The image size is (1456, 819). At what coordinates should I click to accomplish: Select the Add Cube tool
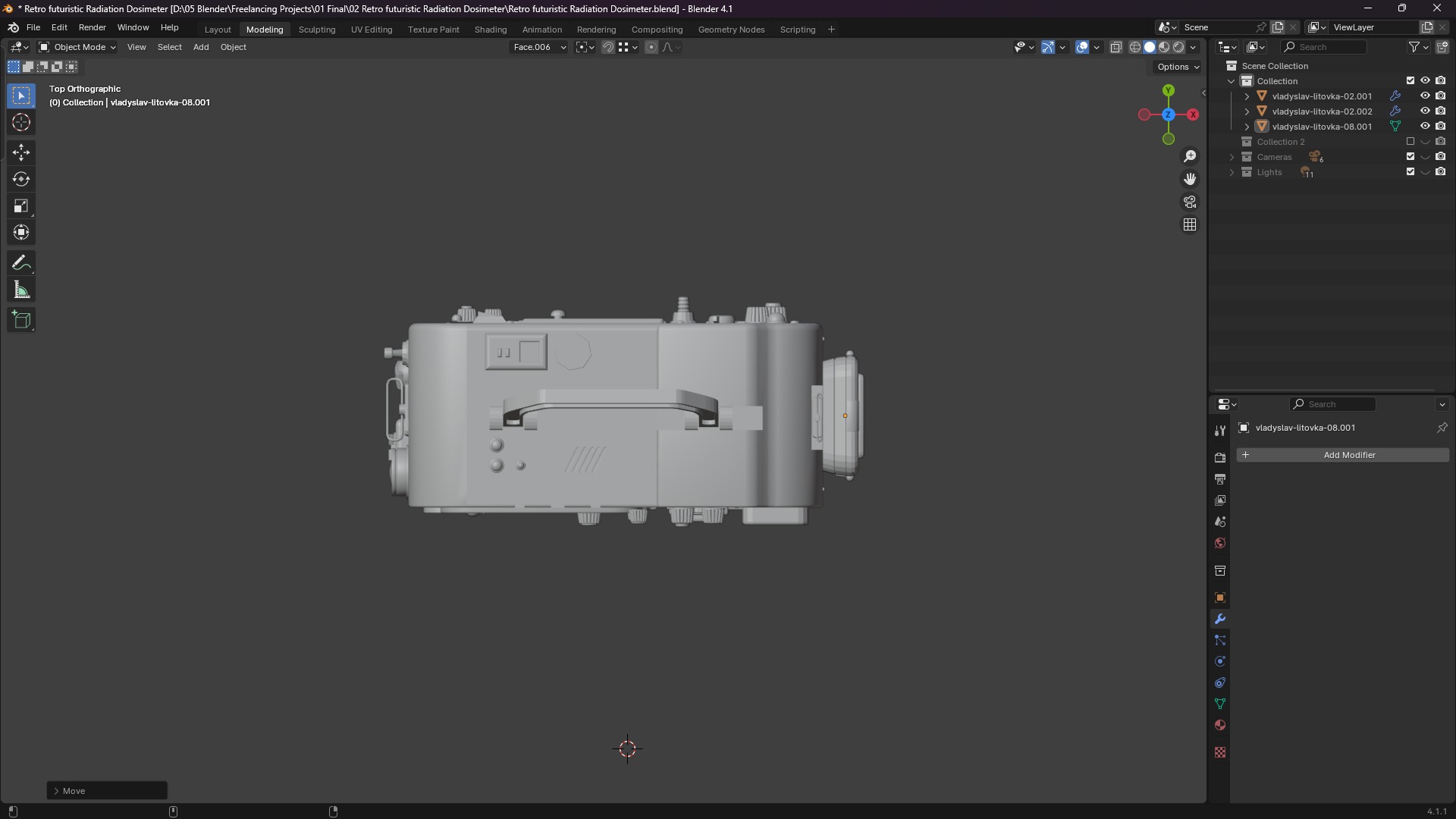[x=21, y=320]
